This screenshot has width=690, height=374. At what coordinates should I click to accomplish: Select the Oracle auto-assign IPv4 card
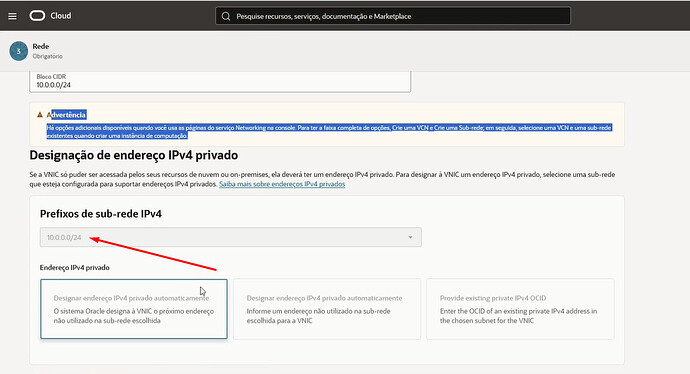tap(134, 309)
